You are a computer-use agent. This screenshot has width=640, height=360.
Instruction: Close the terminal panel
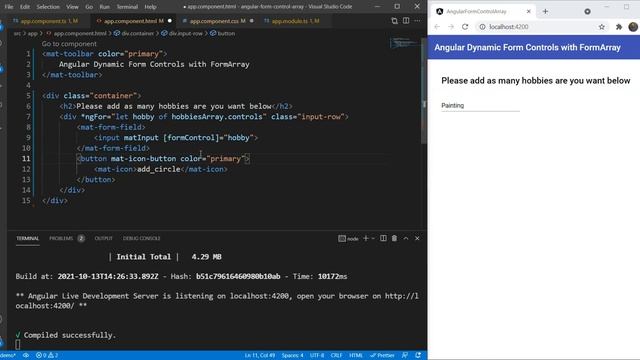click(417, 238)
